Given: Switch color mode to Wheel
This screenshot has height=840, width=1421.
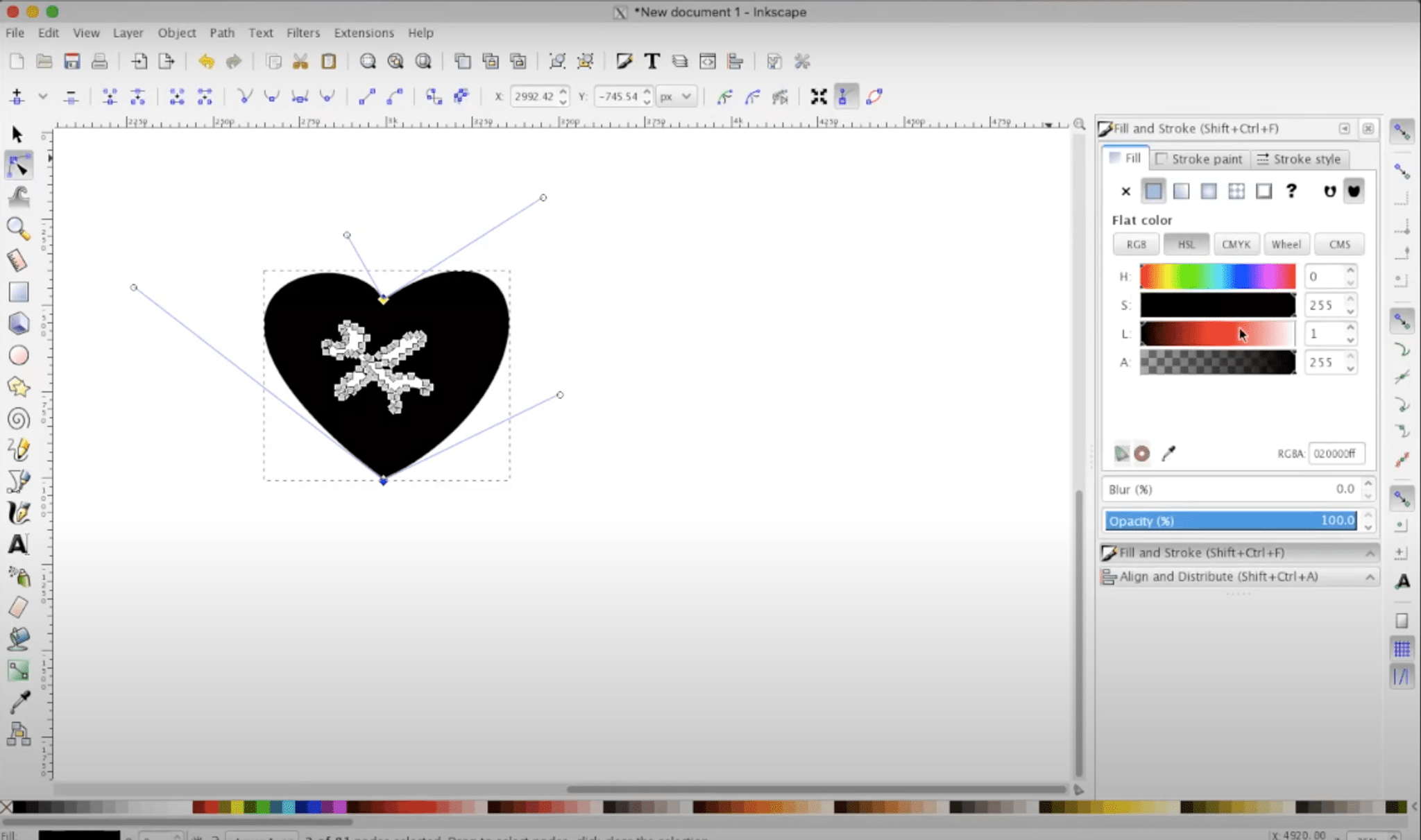Looking at the screenshot, I should point(1286,244).
